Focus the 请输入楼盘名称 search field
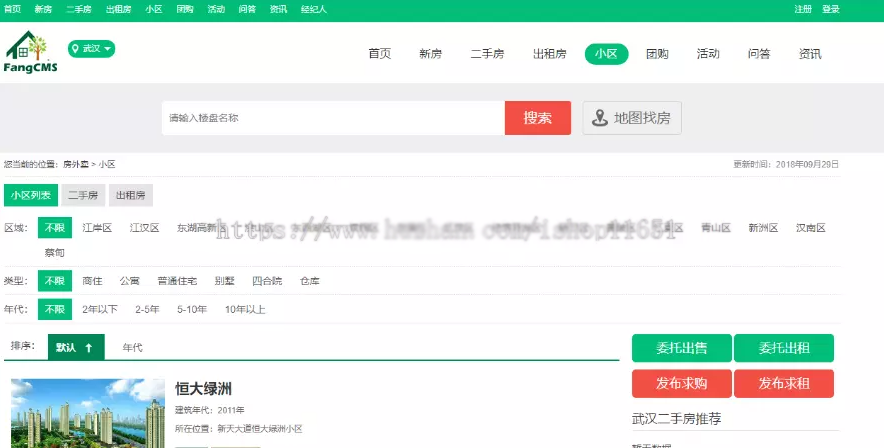884x448 pixels. pos(333,118)
